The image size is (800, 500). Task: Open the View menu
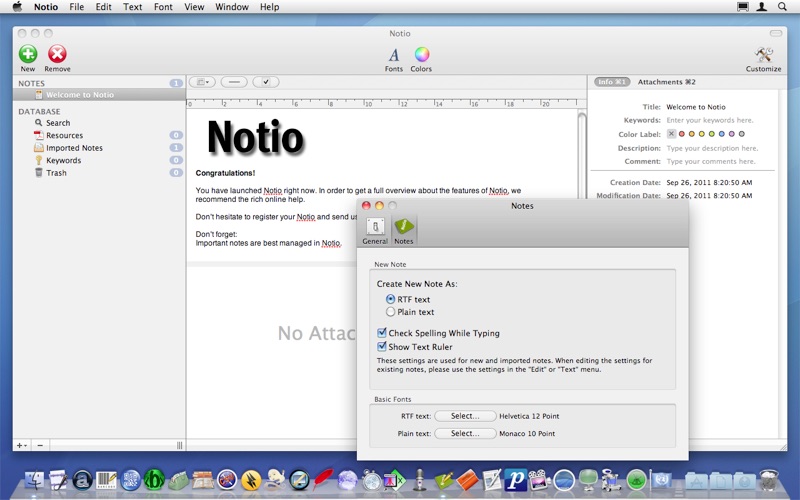coord(194,7)
